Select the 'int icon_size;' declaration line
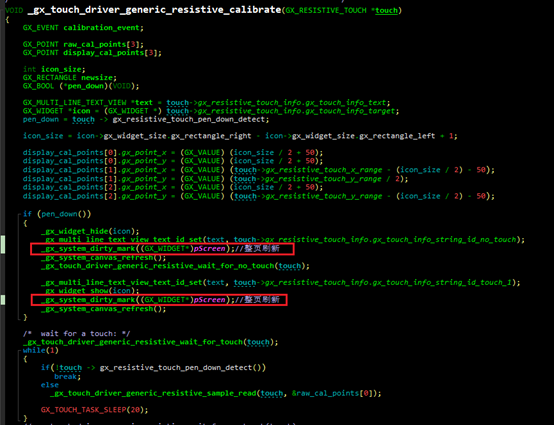This screenshot has width=554, height=425. click(x=54, y=69)
